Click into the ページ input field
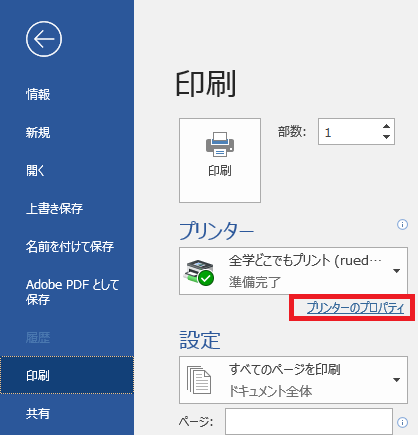Viewport: 418px width, 435px height. (309, 422)
